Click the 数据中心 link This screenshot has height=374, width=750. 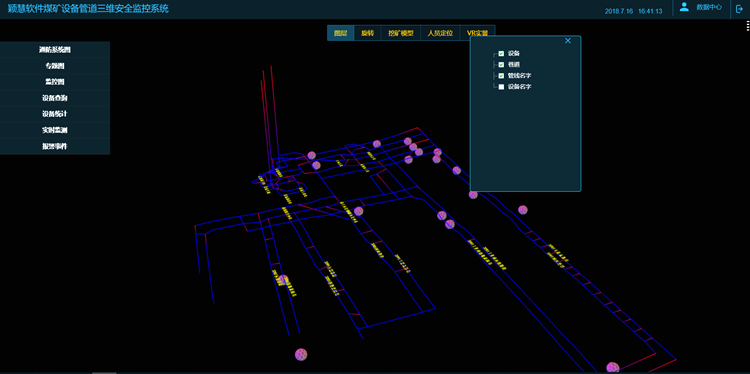pyautogui.click(x=709, y=7)
